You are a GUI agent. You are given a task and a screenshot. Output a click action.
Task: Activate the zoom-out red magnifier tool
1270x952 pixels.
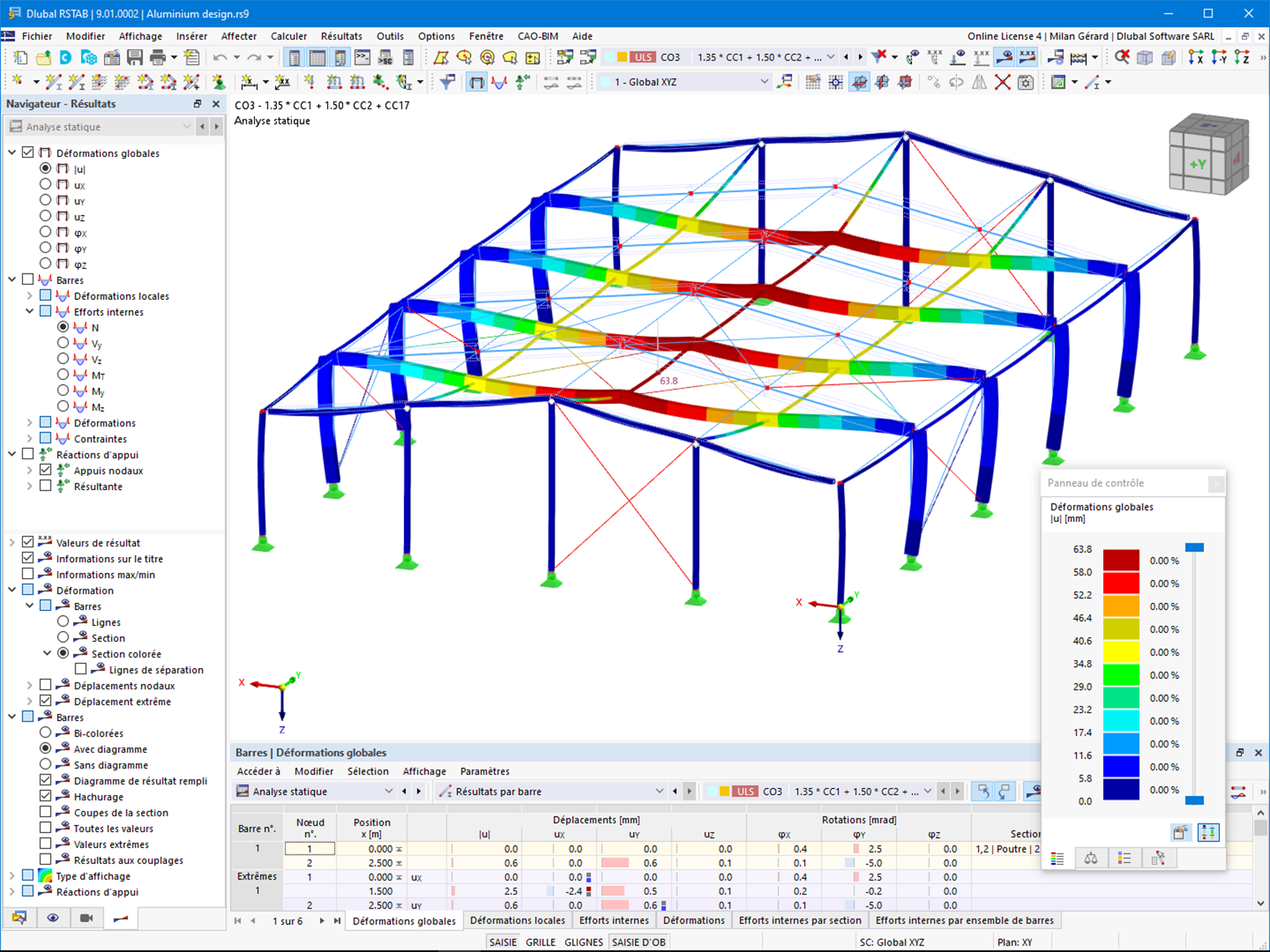click(x=1121, y=57)
